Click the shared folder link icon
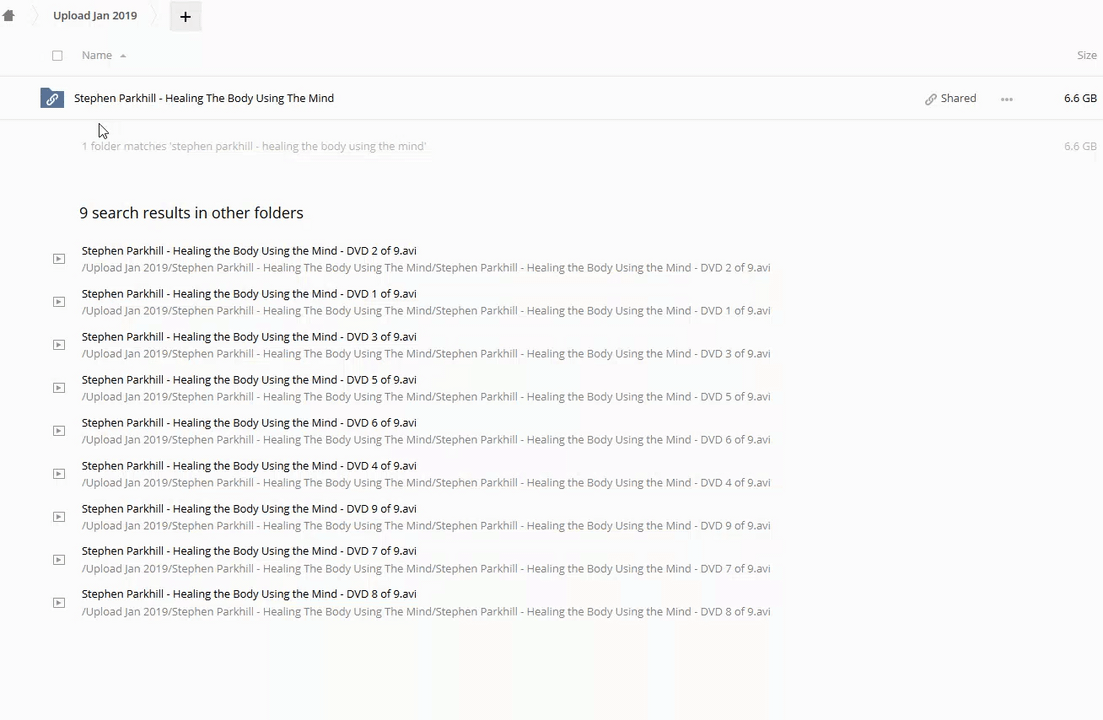Image resolution: width=1103 pixels, height=720 pixels. 52,98
